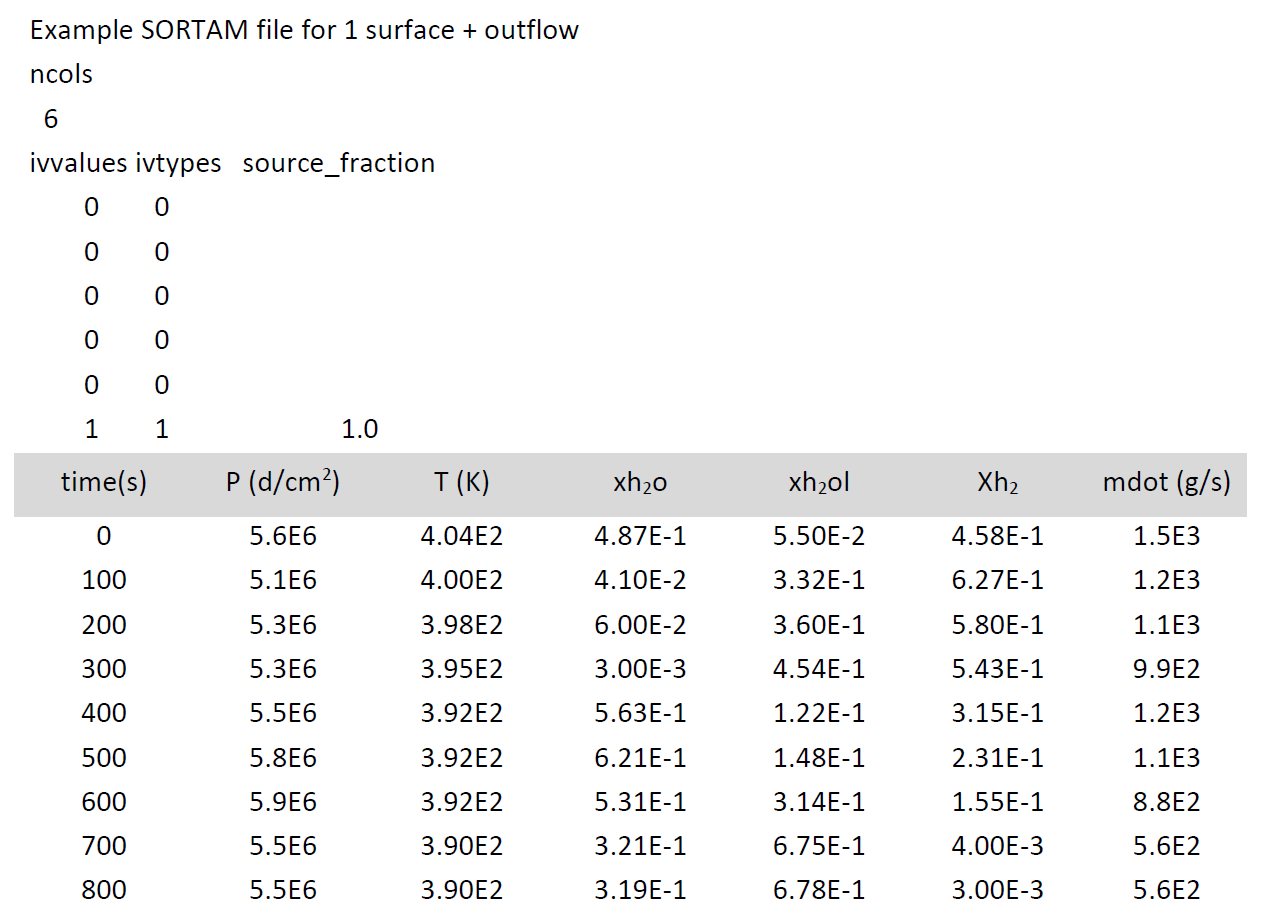Click the T (K) column header
Screen dimensions: 1261x904
pyautogui.click(x=461, y=483)
